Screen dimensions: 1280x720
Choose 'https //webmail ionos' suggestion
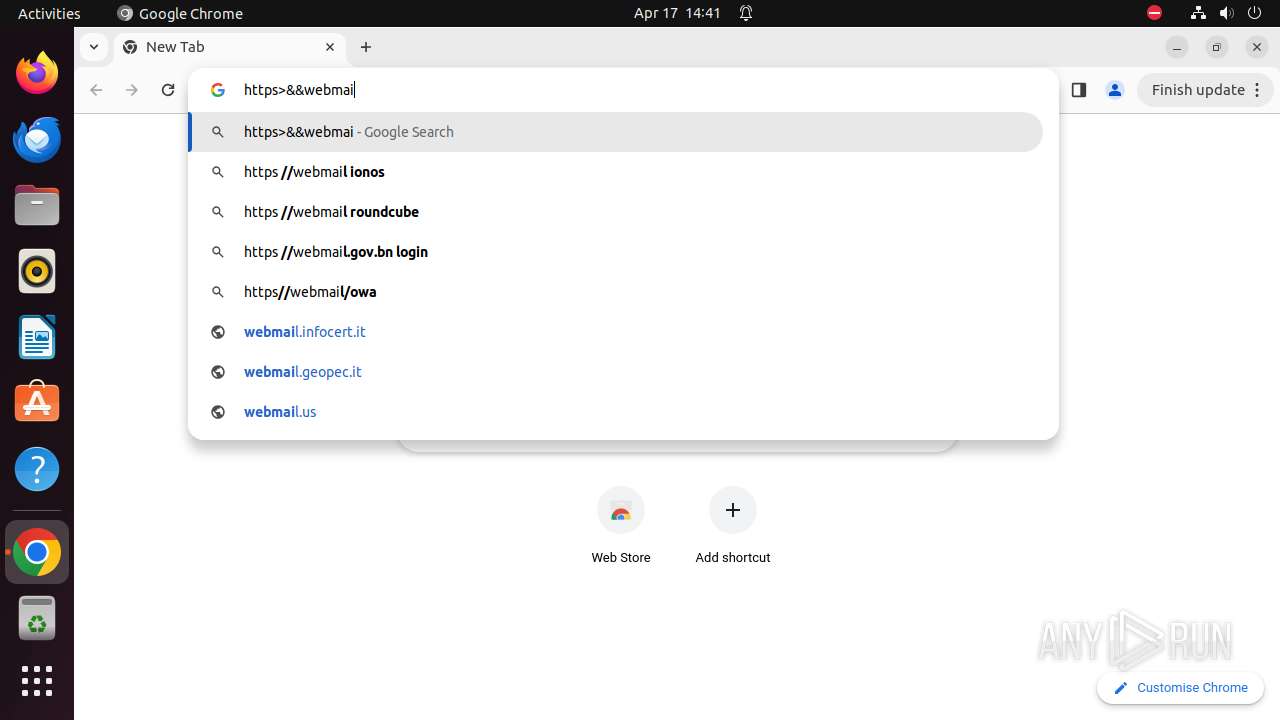616,172
